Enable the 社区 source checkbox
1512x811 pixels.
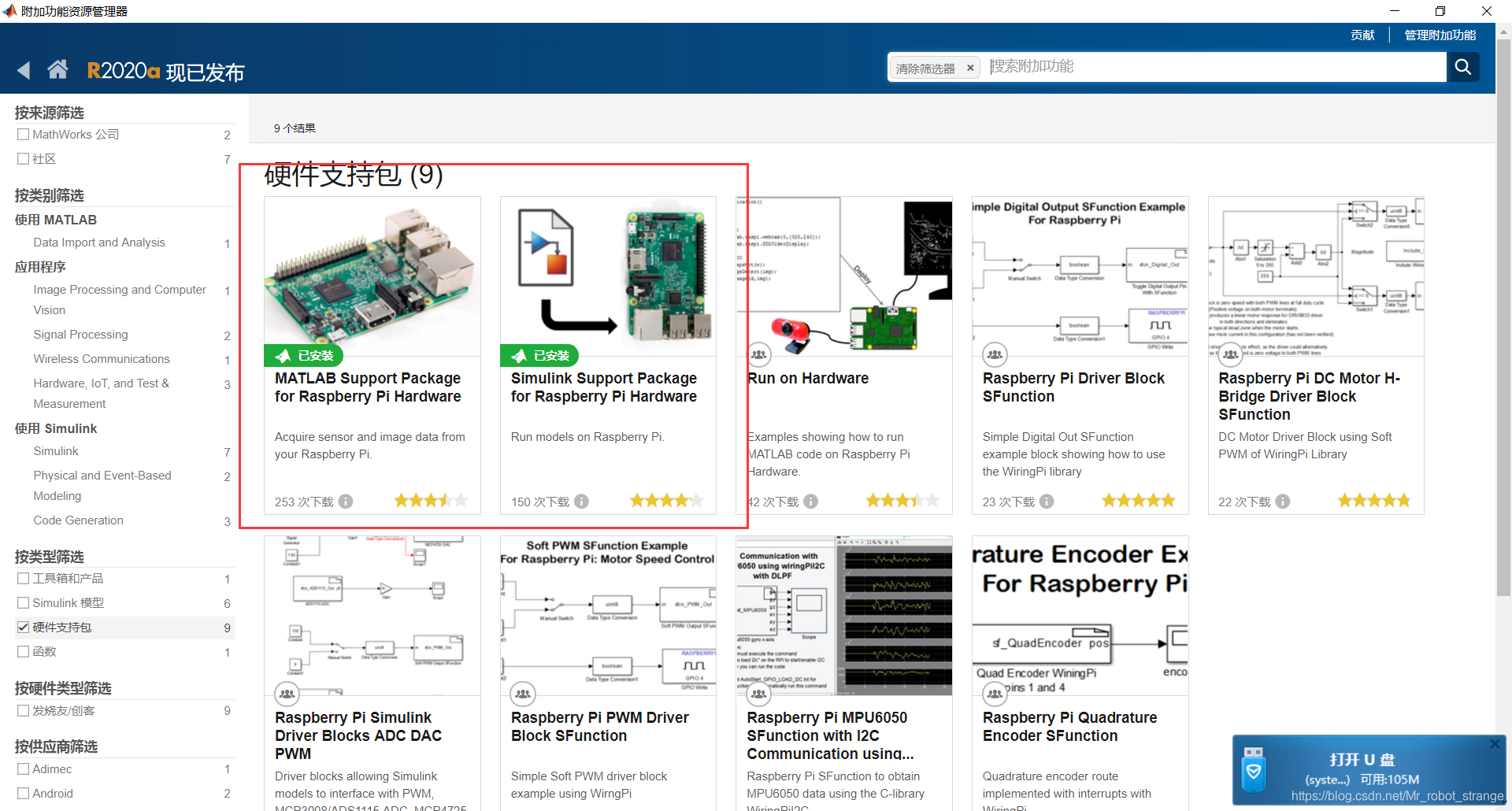(24, 159)
